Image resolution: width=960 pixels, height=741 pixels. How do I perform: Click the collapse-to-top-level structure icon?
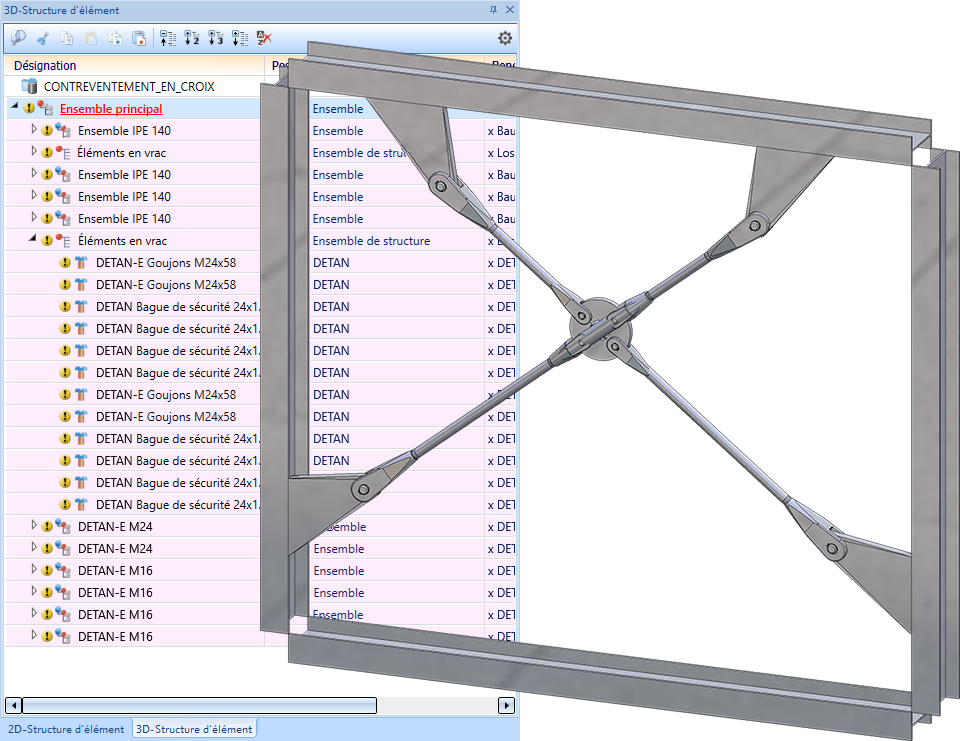[167, 39]
